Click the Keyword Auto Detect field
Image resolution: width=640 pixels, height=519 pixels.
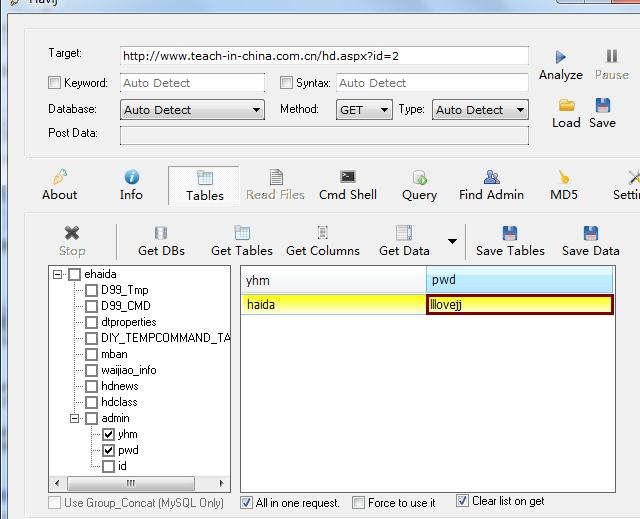pos(192,83)
